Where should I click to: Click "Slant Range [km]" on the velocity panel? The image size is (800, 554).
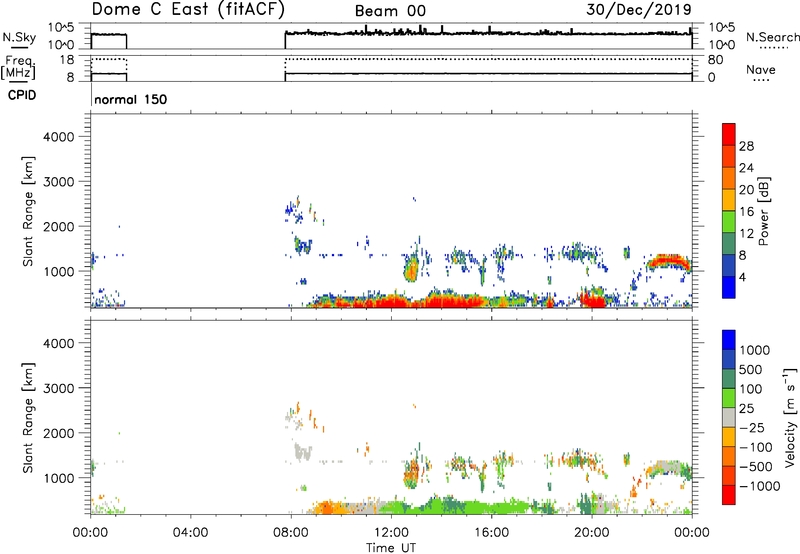pos(28,417)
